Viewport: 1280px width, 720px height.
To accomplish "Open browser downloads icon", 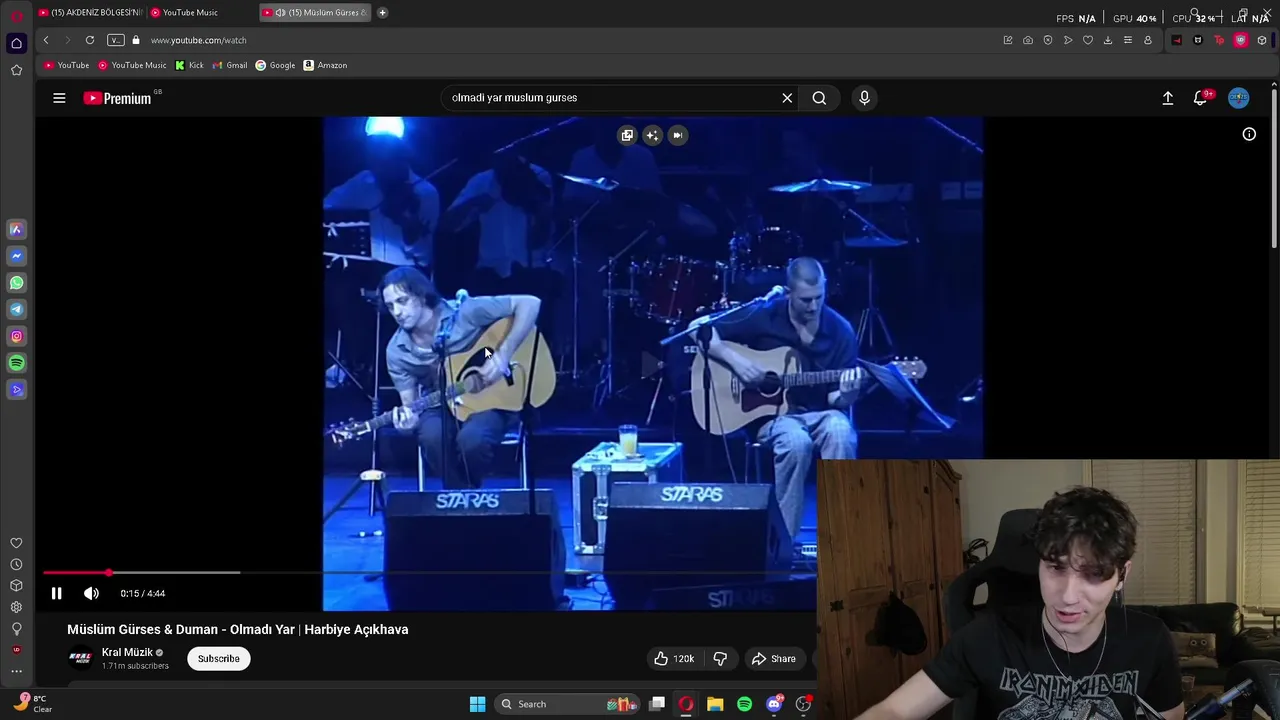I will point(1108,40).
